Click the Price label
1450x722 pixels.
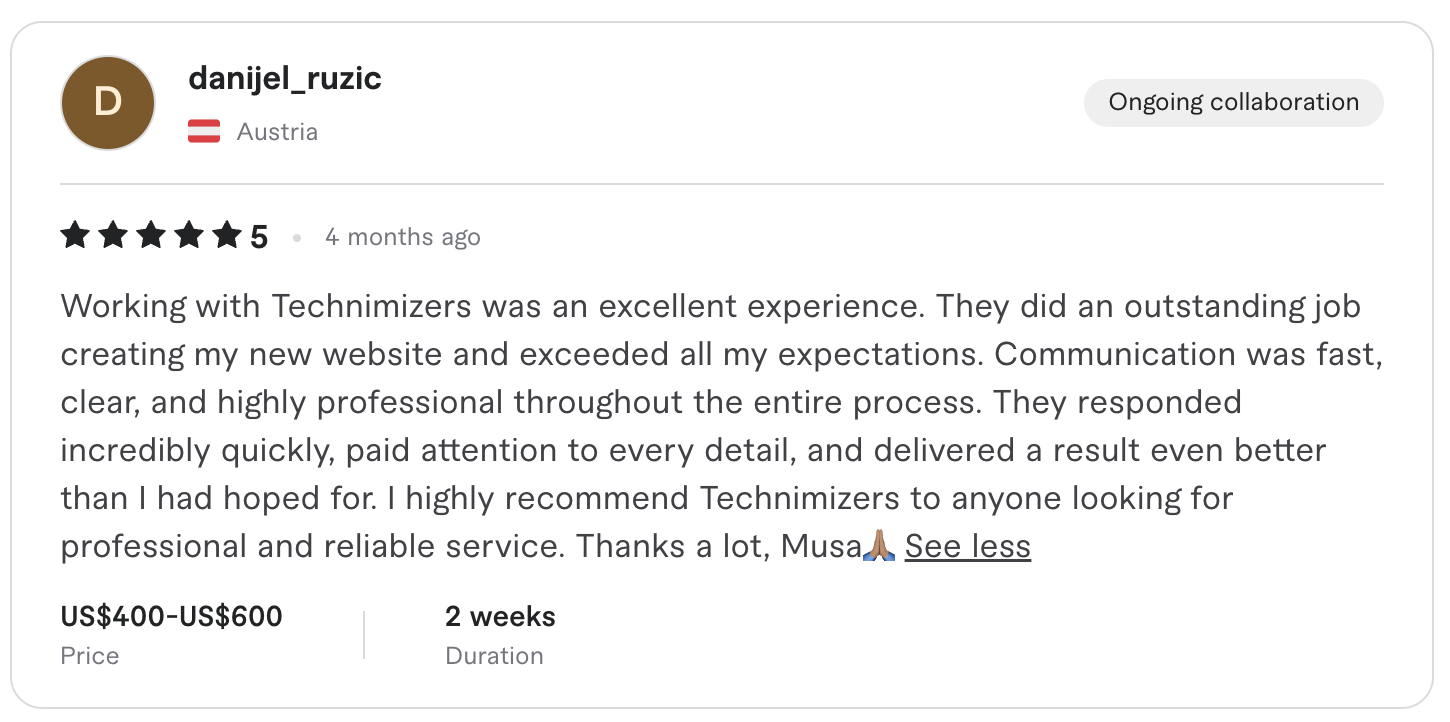click(90, 656)
